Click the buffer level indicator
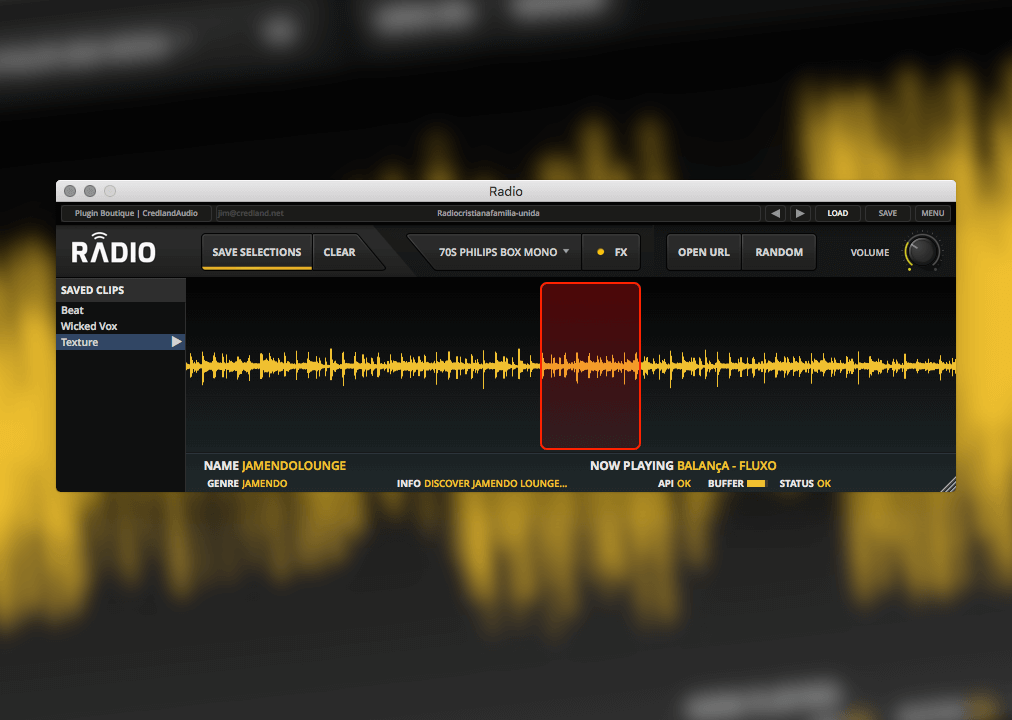Viewport: 1012px width, 720px height. coord(756,484)
